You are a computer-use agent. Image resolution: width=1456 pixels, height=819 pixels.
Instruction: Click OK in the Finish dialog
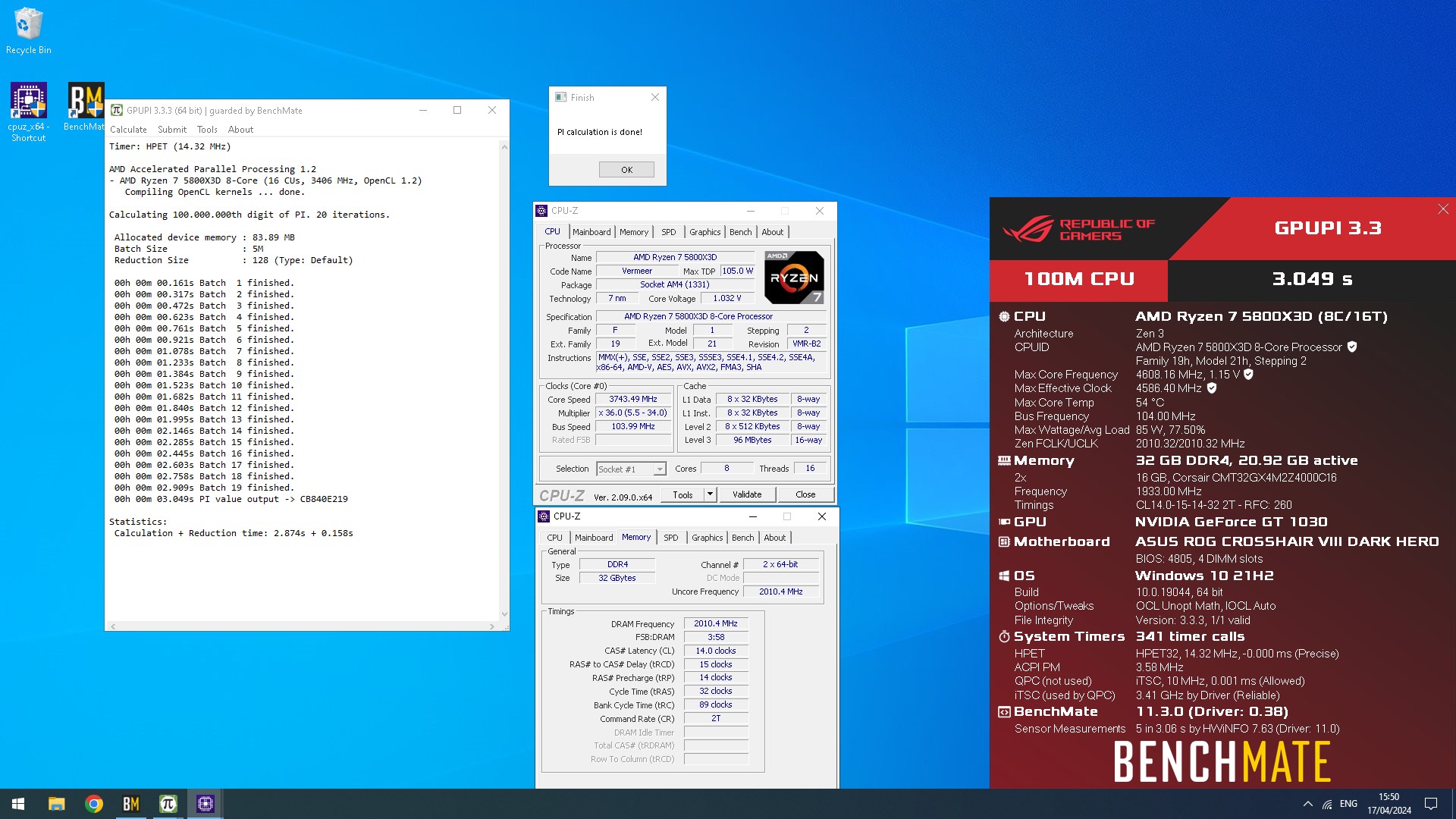(x=626, y=170)
